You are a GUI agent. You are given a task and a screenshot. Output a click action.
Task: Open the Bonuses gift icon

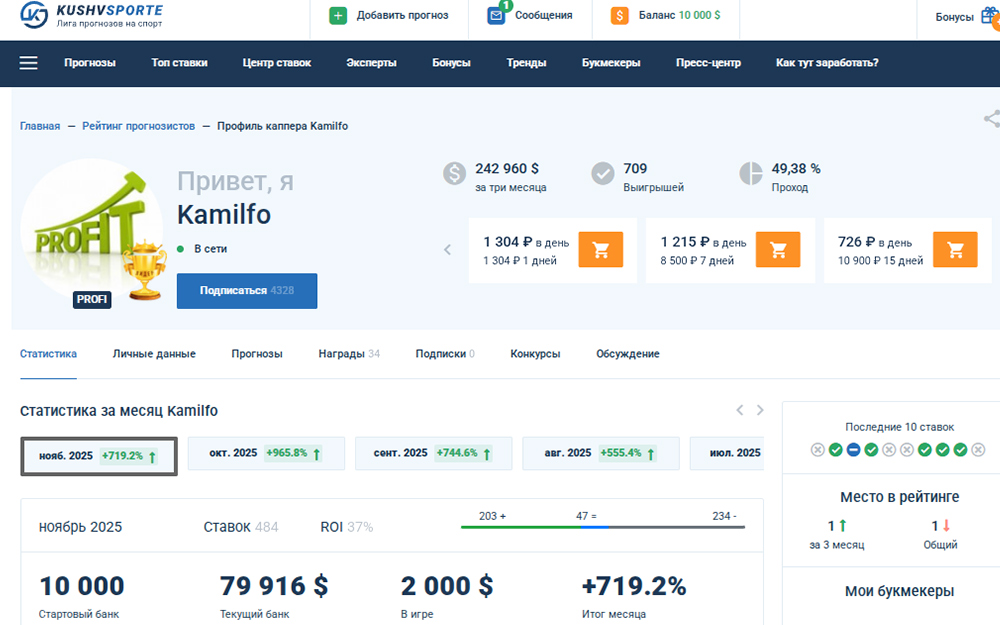click(x=990, y=16)
